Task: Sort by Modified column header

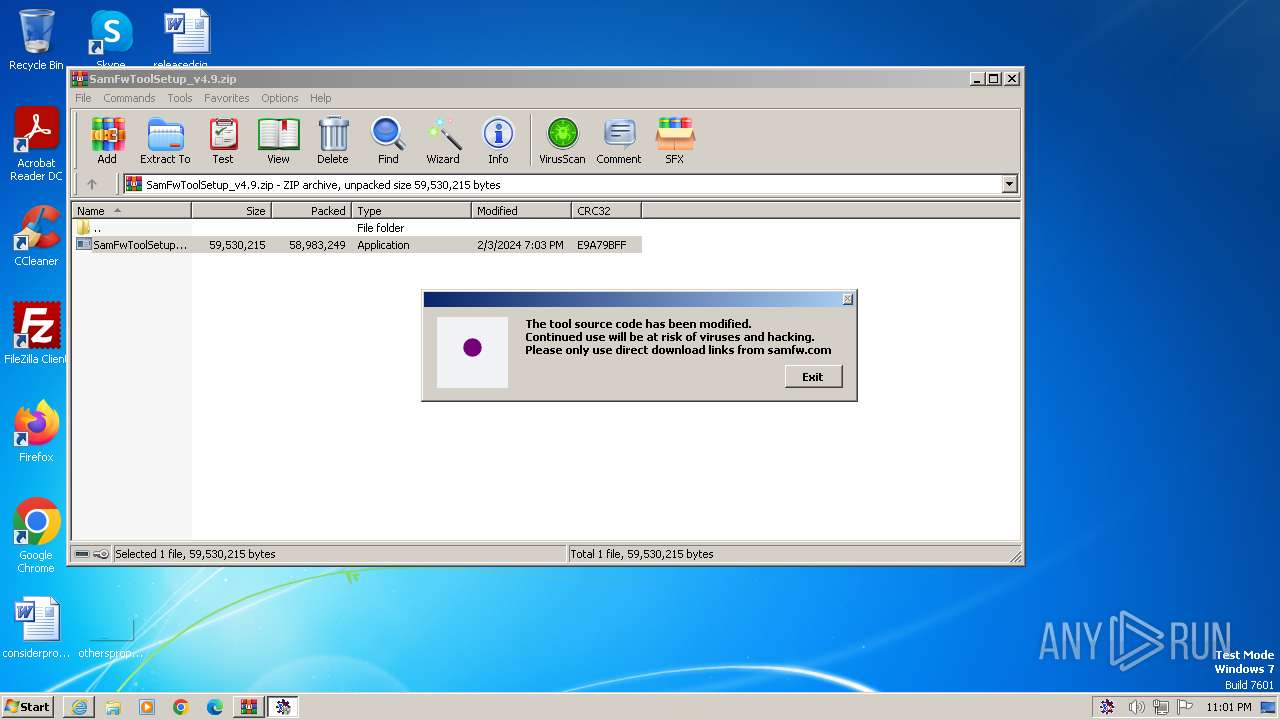Action: pyautogui.click(x=521, y=211)
